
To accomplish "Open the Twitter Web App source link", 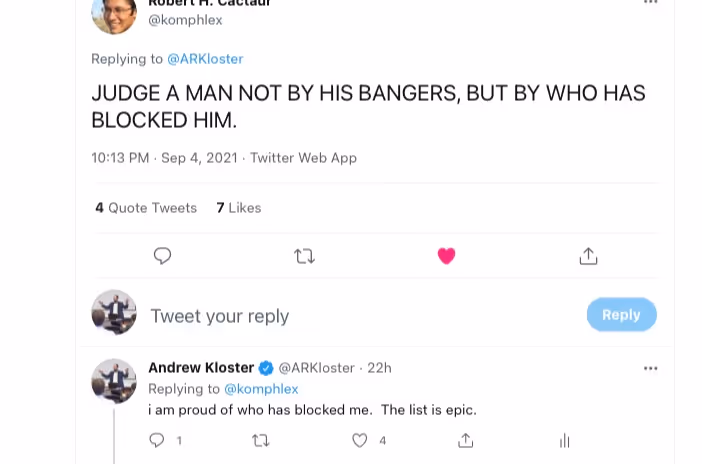I will (x=303, y=158).
